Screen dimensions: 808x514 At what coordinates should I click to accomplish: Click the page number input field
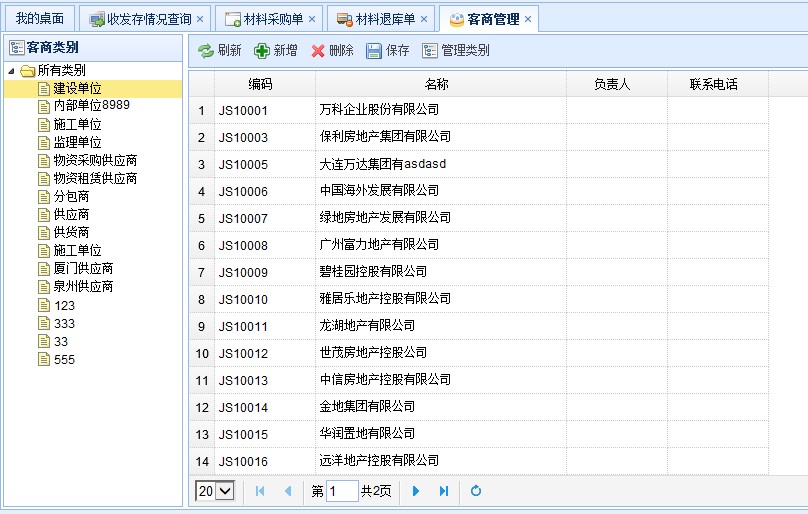pos(342,491)
